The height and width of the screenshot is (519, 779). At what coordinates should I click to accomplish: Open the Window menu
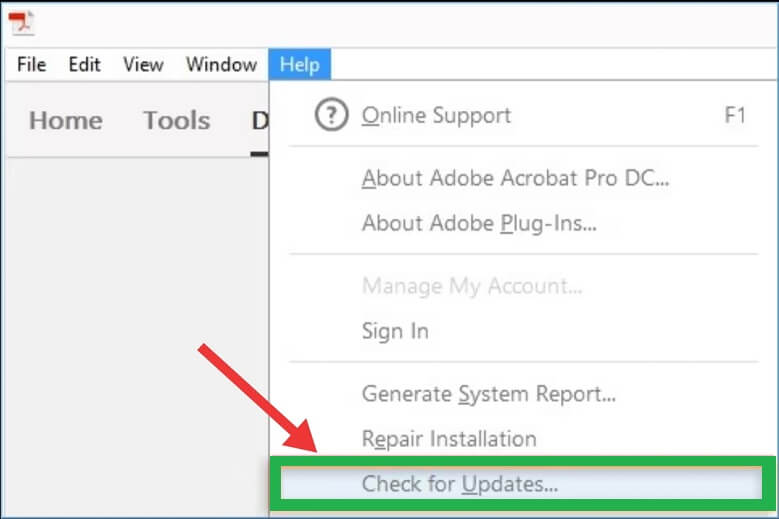221,65
